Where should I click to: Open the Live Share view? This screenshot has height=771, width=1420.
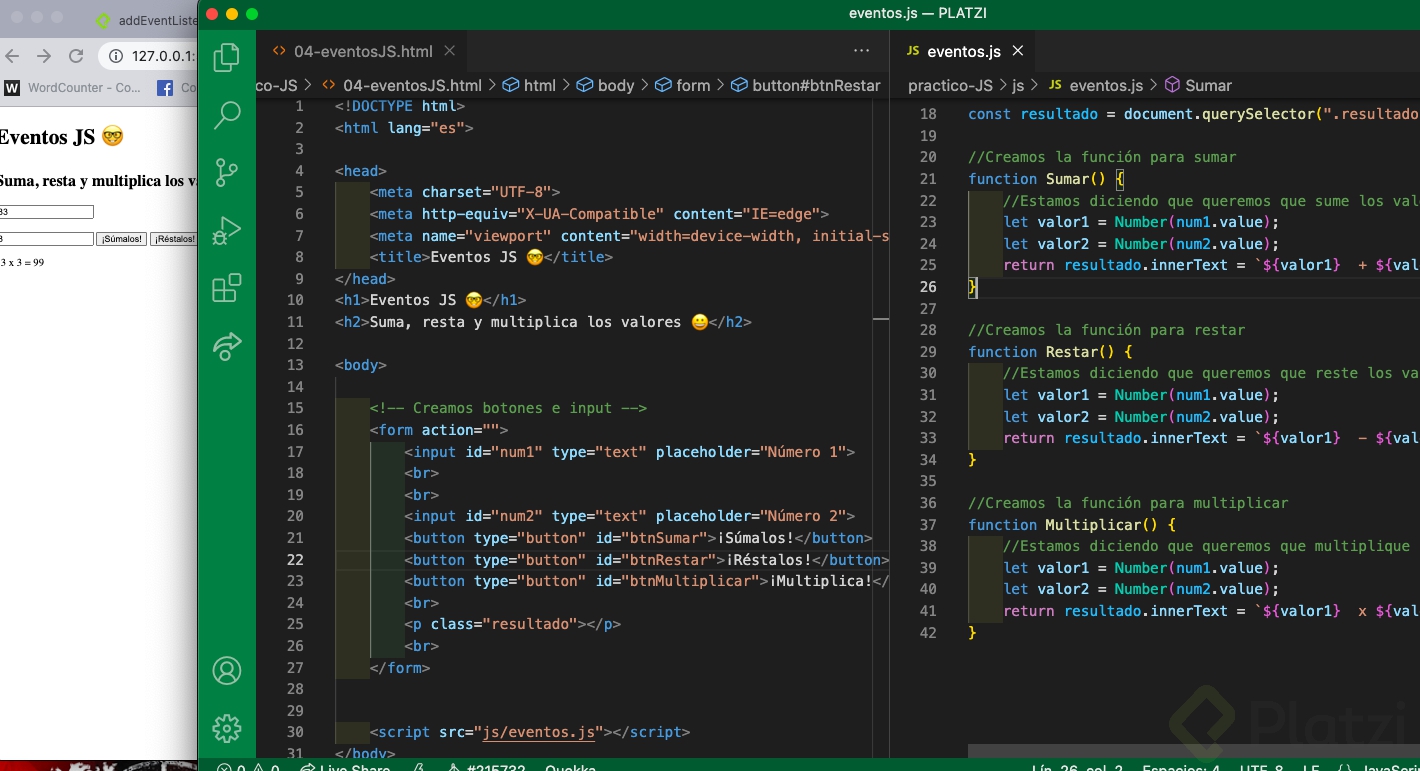tap(227, 346)
